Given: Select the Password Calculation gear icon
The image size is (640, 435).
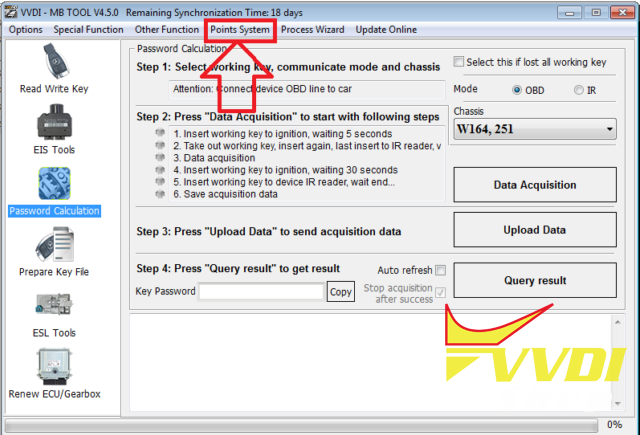Looking at the screenshot, I should point(54,184).
